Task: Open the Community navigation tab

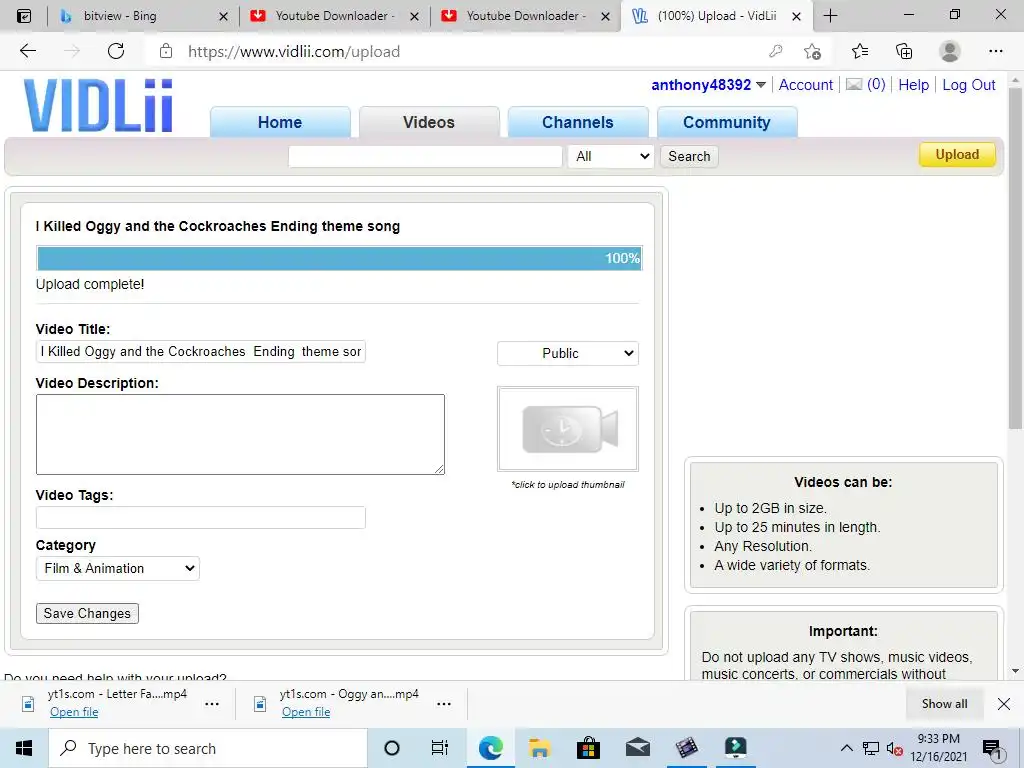Action: (727, 122)
